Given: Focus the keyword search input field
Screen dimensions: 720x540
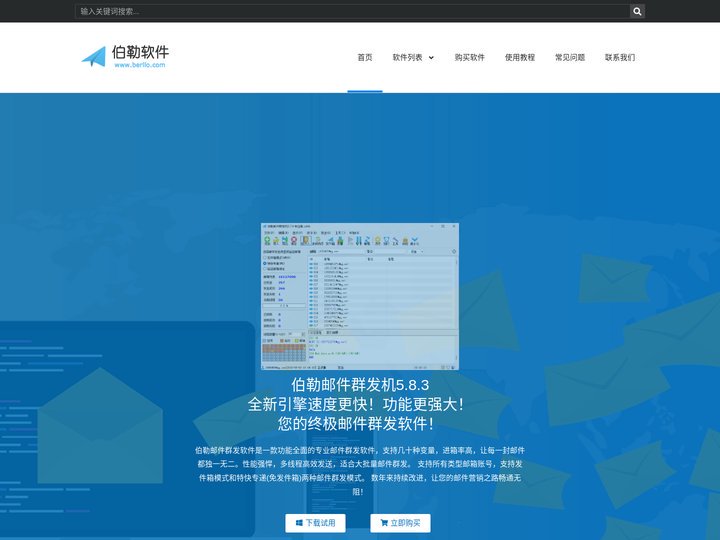Looking at the screenshot, I should 353,11.
